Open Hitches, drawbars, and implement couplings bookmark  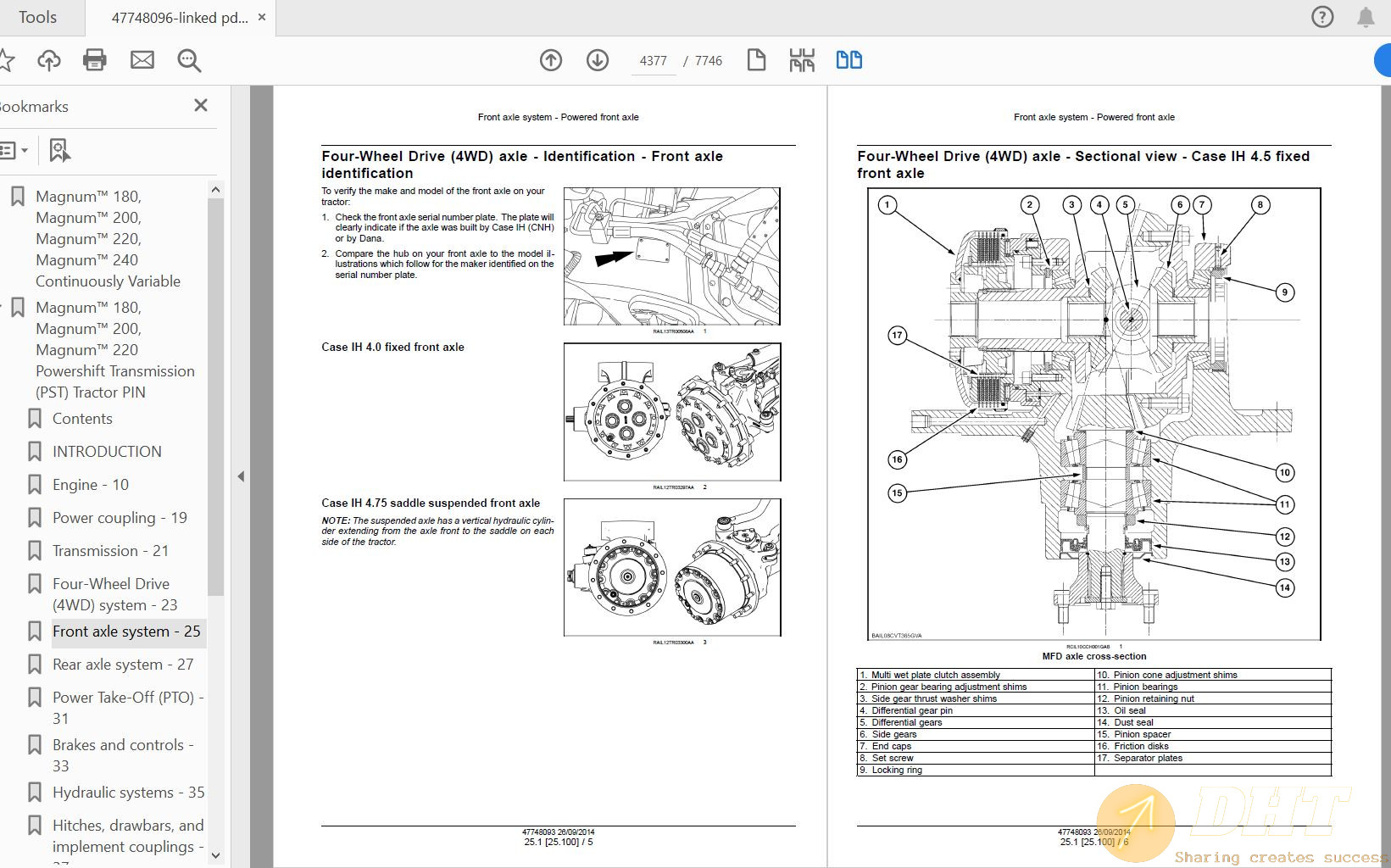(x=128, y=839)
